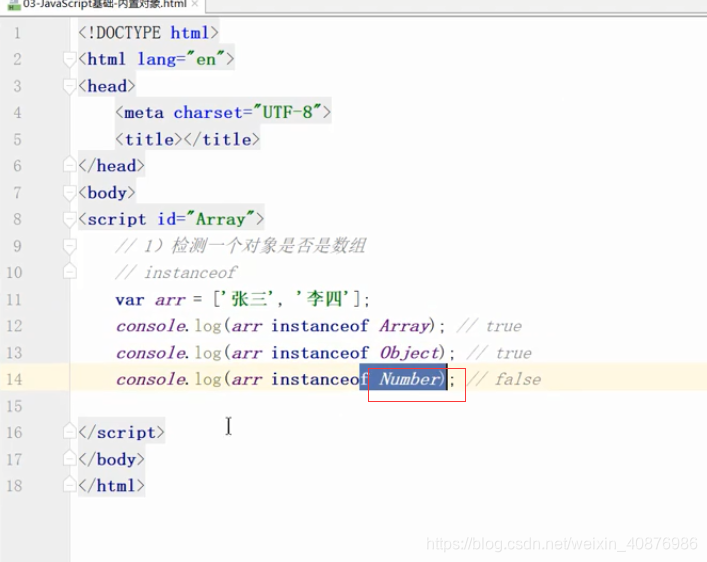Screen dimensions: 707x562
Task: Click line number 15 in the gutter
Action: tap(14, 406)
